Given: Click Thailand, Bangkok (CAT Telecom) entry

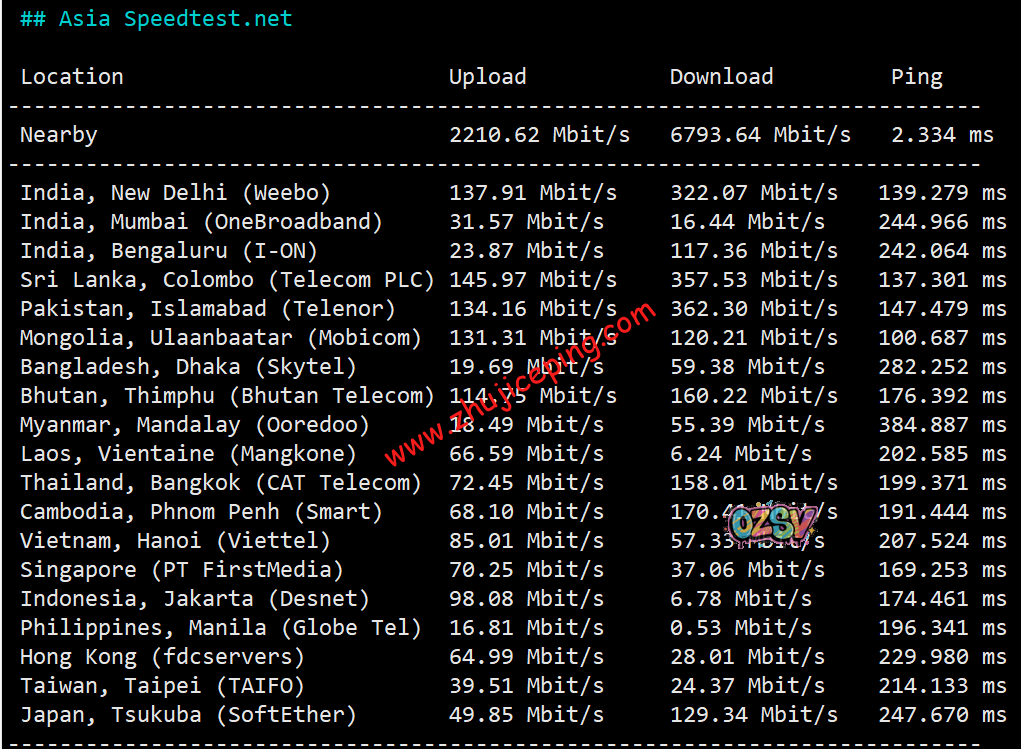Looking at the screenshot, I should (220, 483).
